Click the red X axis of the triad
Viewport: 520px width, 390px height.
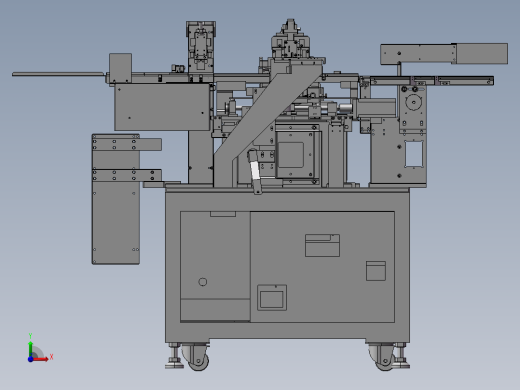pos(41,359)
